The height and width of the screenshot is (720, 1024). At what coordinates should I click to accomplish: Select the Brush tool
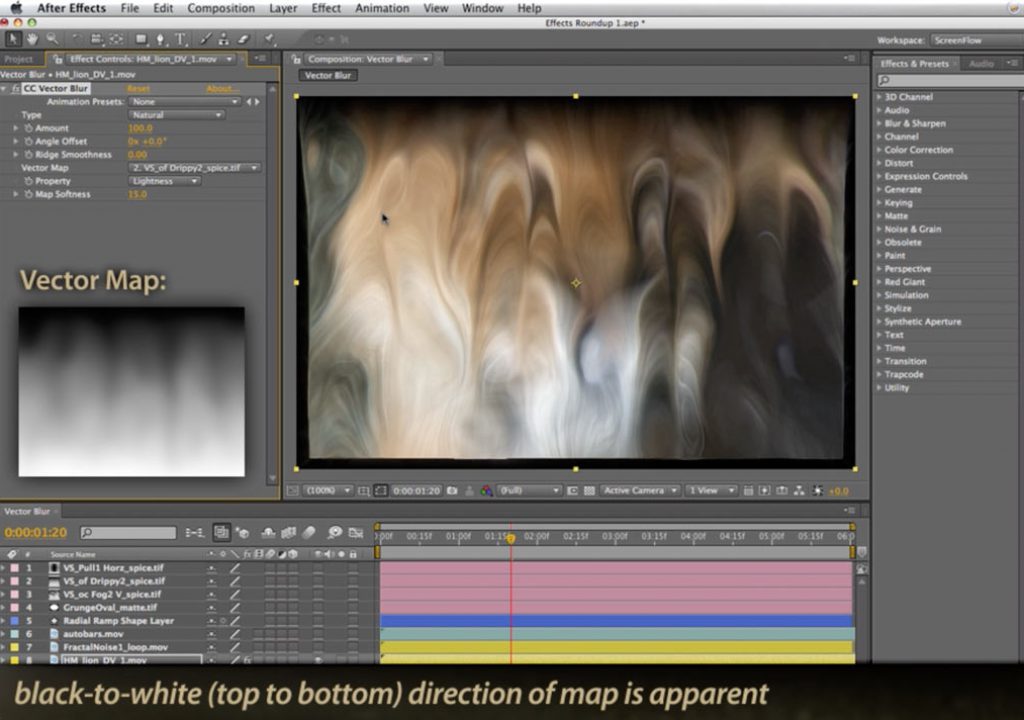click(x=207, y=39)
